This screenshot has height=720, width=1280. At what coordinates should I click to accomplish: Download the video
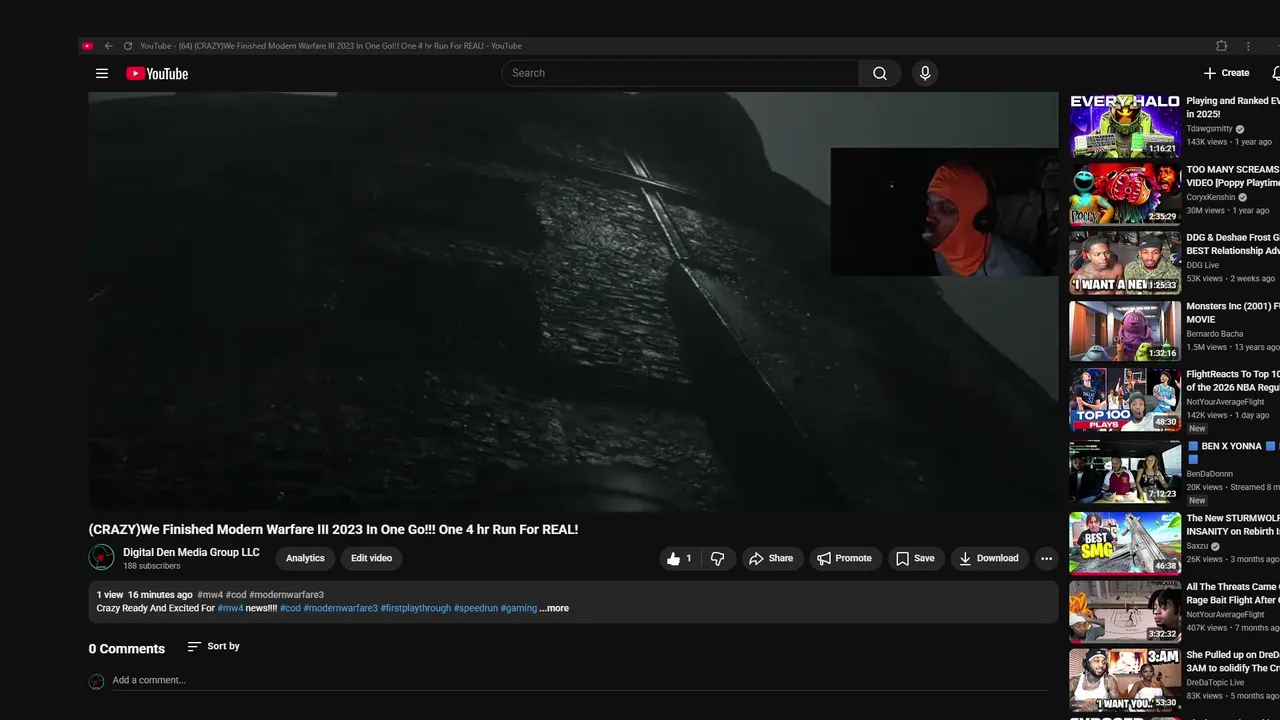988,559
